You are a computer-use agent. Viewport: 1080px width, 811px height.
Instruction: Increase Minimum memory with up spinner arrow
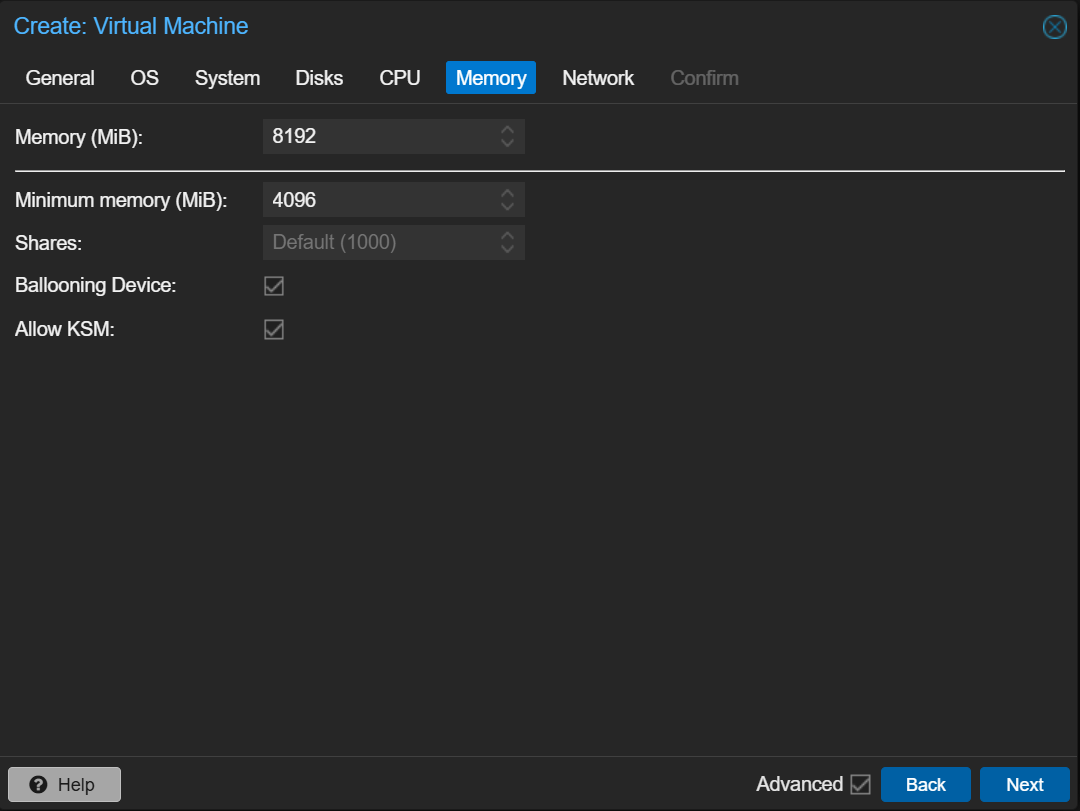pos(507,193)
